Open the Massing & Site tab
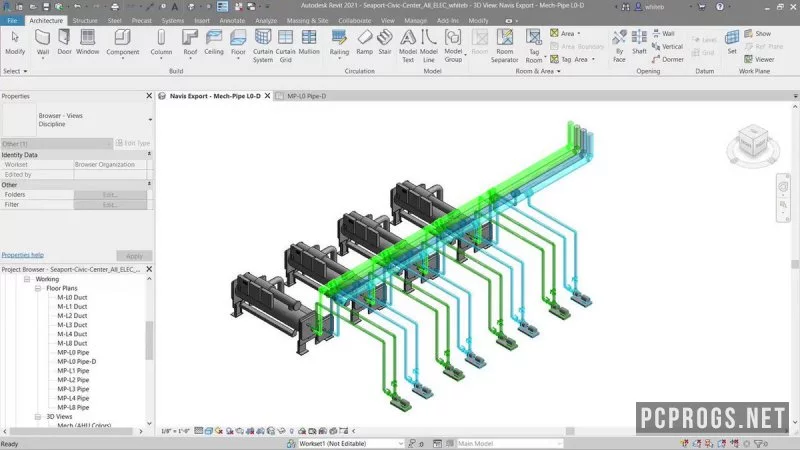 point(307,20)
